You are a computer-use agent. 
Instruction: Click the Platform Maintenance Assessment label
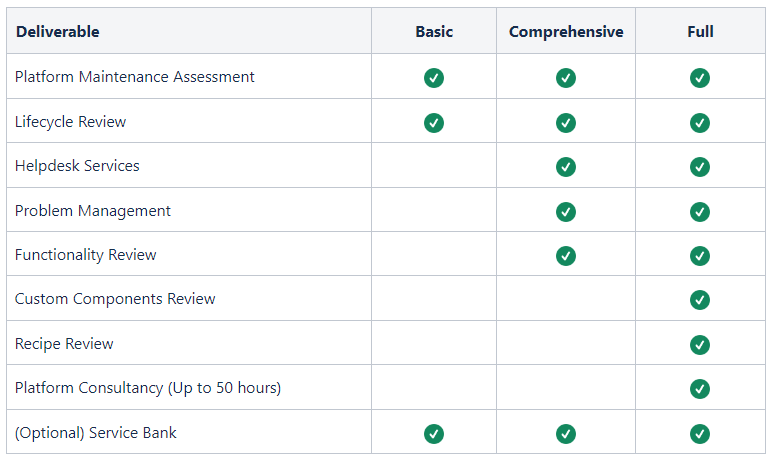pos(135,77)
